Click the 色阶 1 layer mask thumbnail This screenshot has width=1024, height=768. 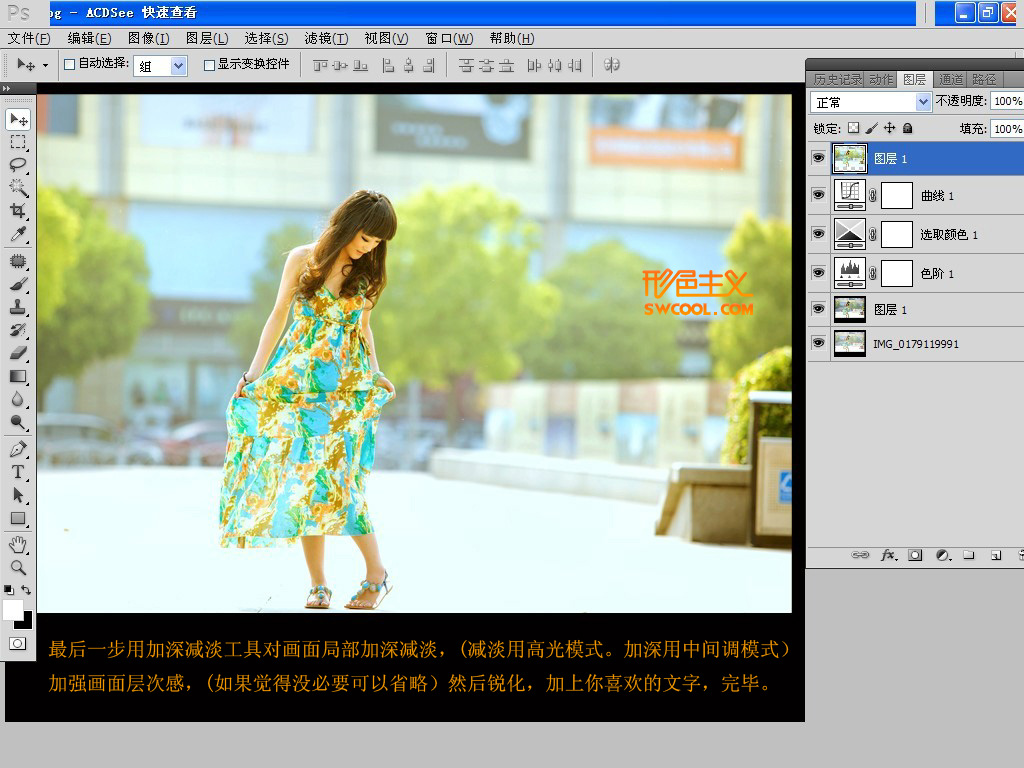click(x=897, y=273)
